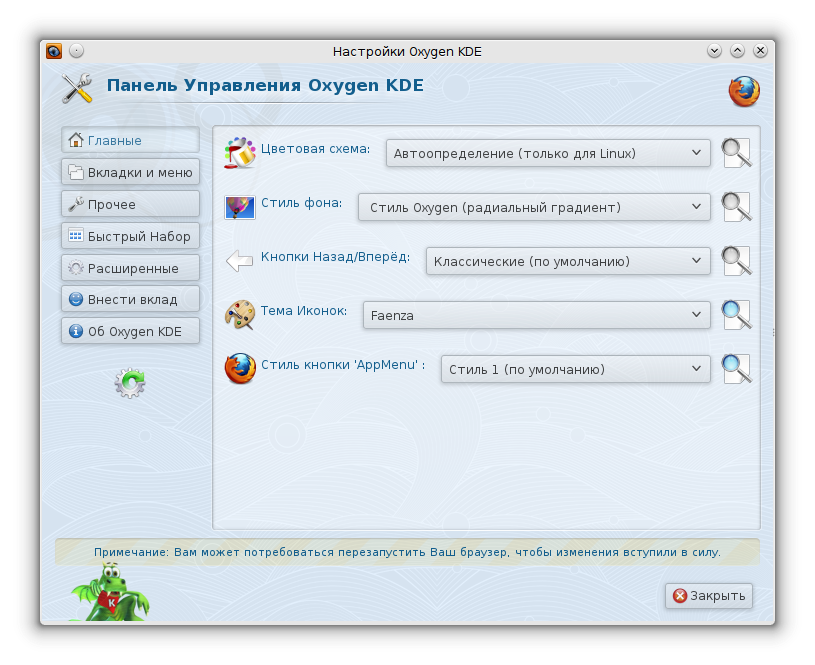Click the painter palette Тема Иконок icon

240,315
